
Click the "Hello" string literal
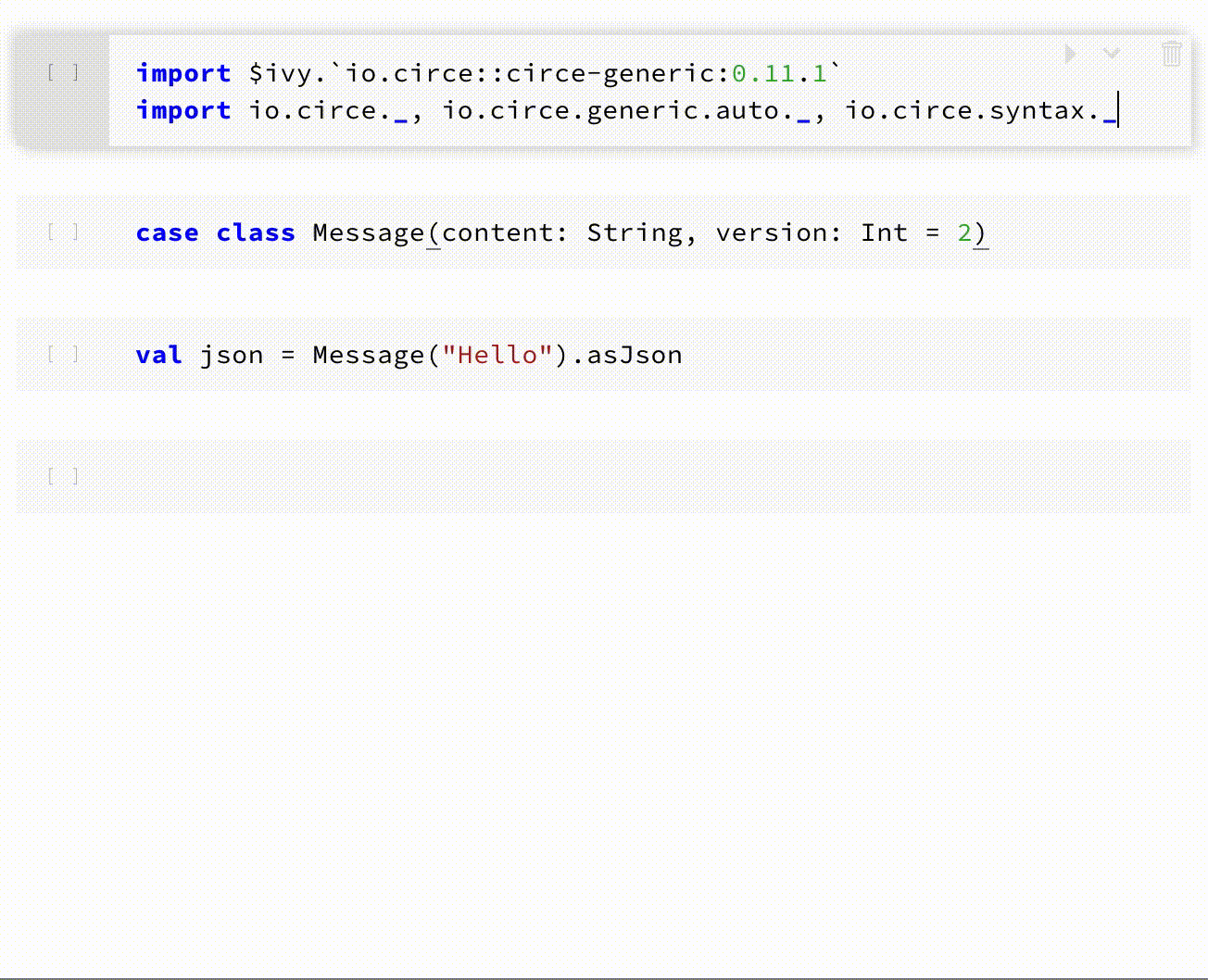497,354
